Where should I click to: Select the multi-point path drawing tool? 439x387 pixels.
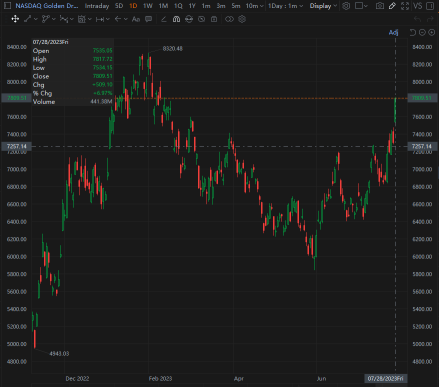coord(46,19)
